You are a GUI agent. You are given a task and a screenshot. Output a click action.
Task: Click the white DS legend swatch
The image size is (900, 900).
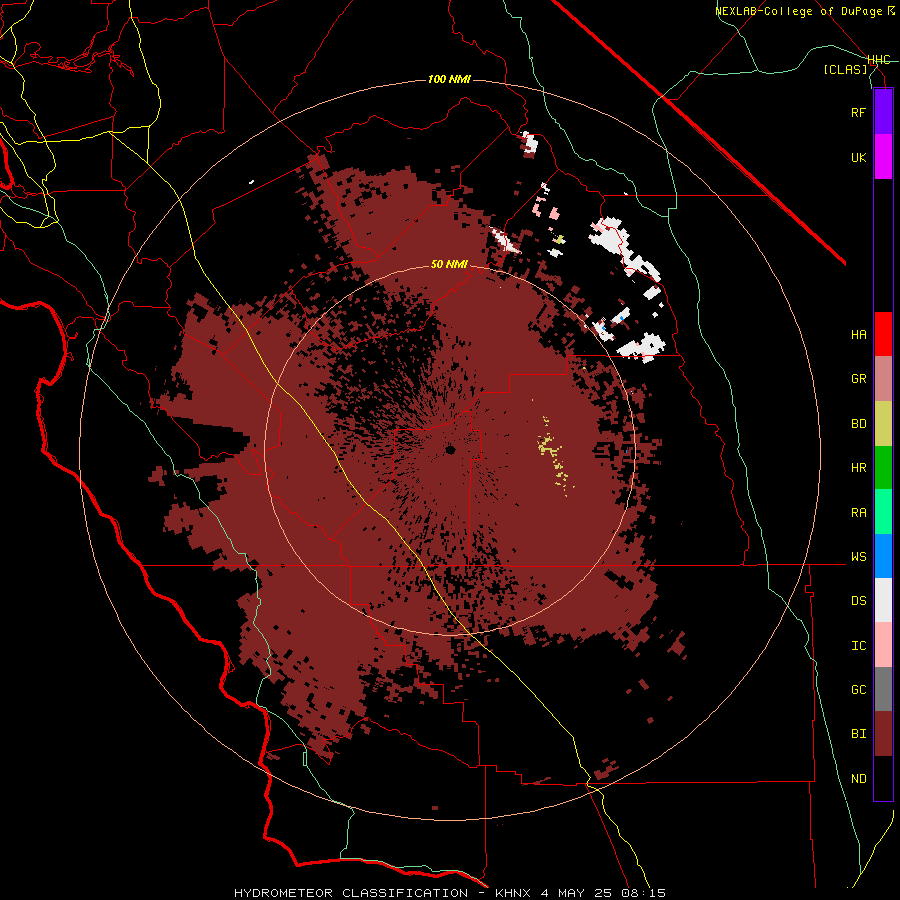click(883, 600)
